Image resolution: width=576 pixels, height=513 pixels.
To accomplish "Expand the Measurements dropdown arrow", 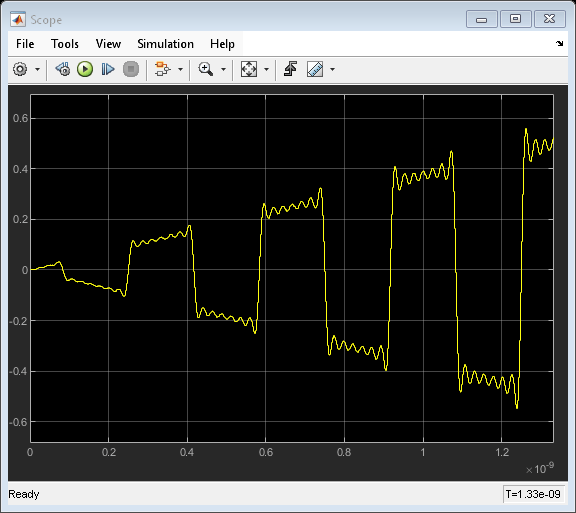I will click(332, 69).
